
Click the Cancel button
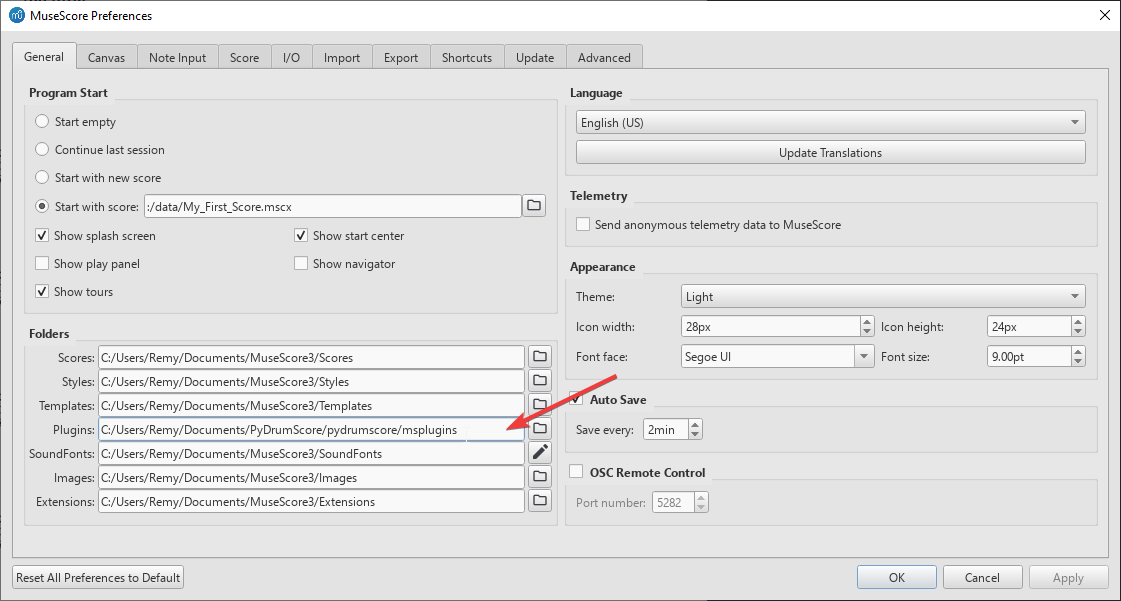(982, 577)
